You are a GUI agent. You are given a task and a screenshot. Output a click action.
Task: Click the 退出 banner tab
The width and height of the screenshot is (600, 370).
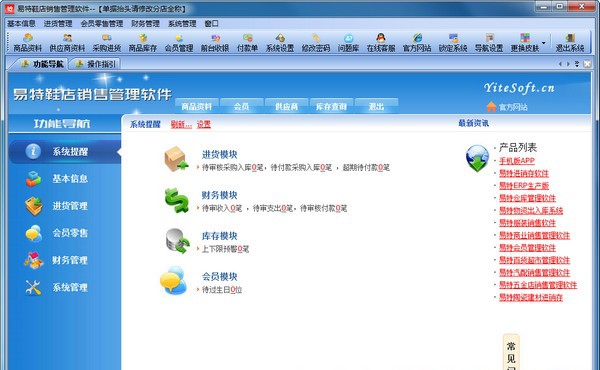(376, 106)
